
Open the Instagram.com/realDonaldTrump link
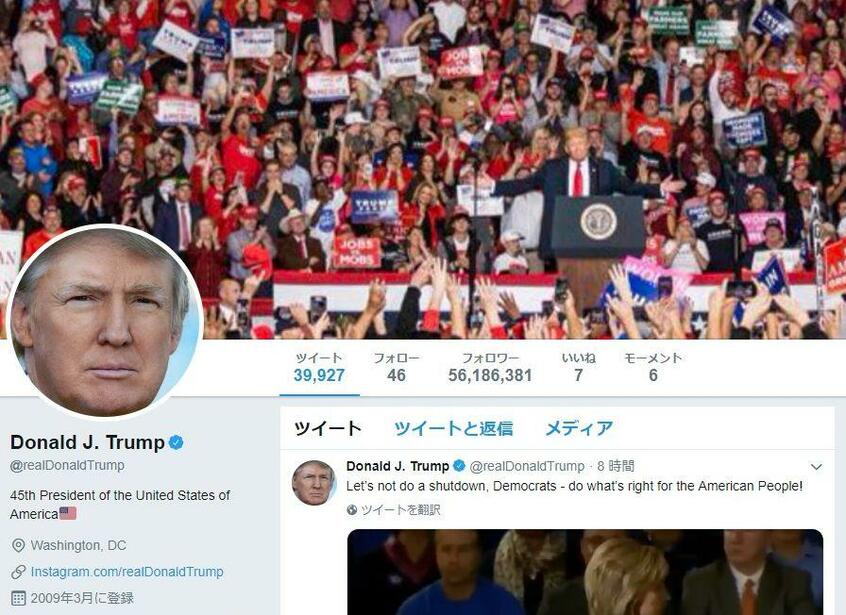127,572
